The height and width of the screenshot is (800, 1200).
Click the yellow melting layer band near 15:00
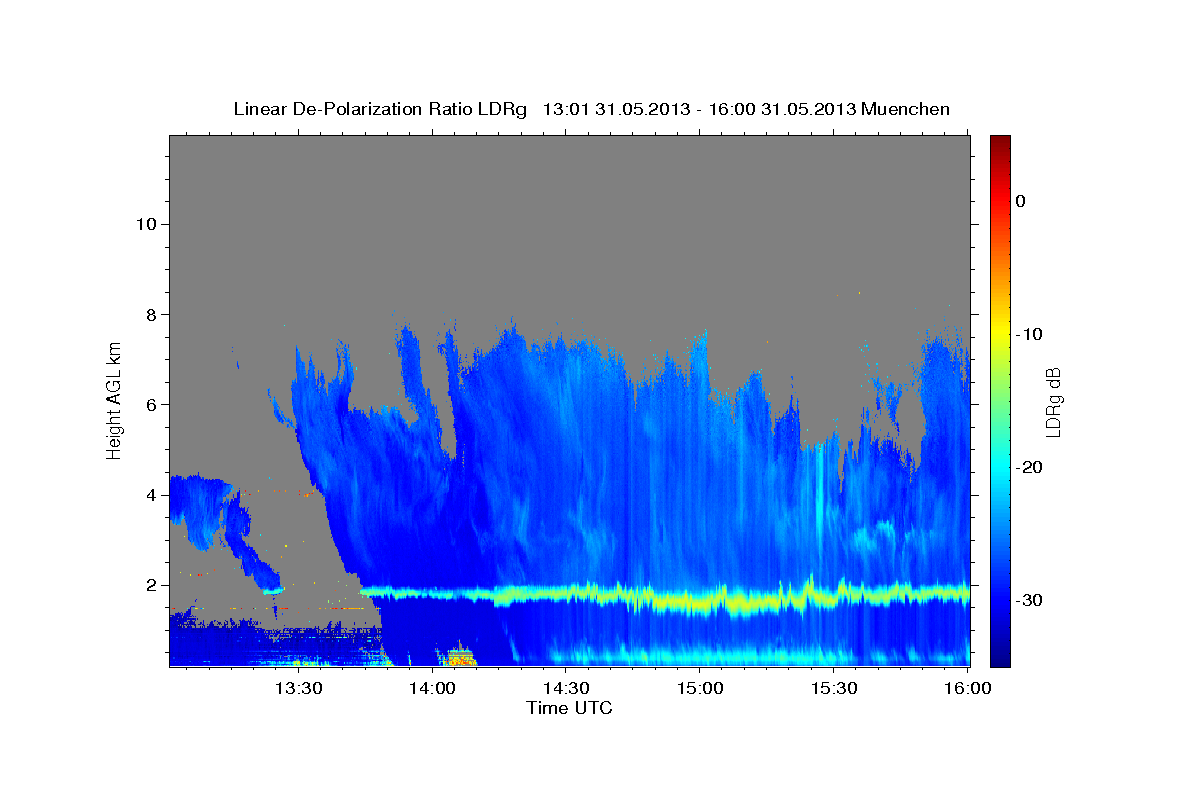tap(700, 603)
